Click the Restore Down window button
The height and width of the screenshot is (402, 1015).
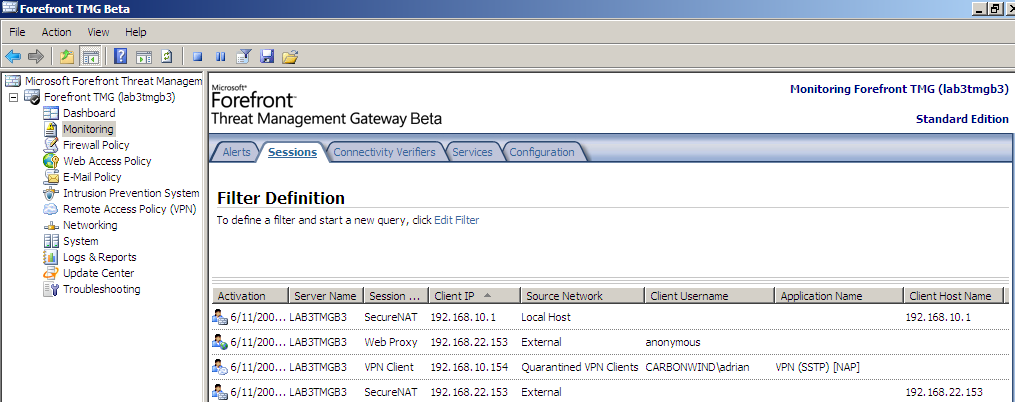(x=994, y=8)
